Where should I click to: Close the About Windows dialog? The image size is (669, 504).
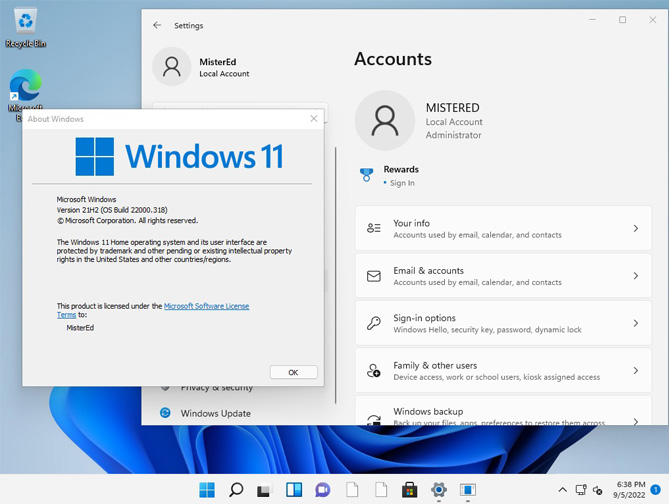(314, 119)
